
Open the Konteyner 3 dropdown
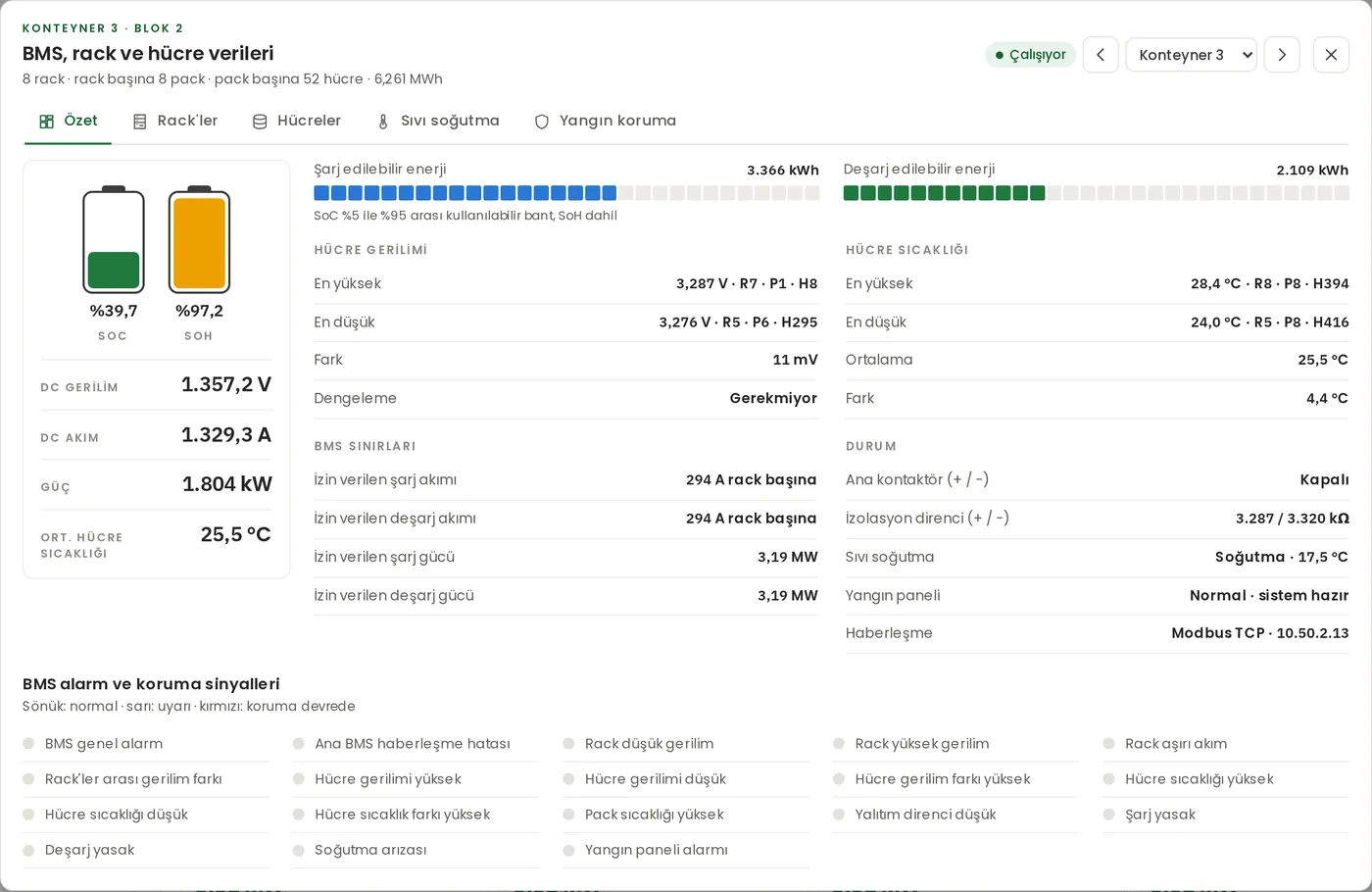pos(1192,55)
